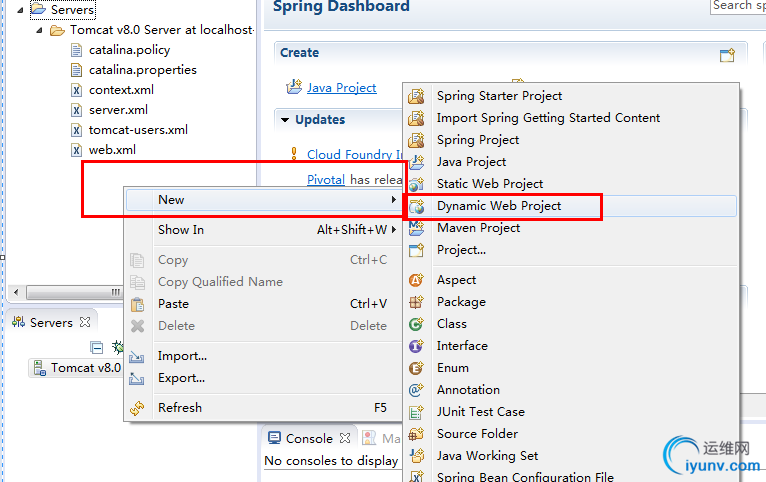The width and height of the screenshot is (766, 482).
Task: Select Spring Starter Project menu entry
Action: [x=571, y=96]
